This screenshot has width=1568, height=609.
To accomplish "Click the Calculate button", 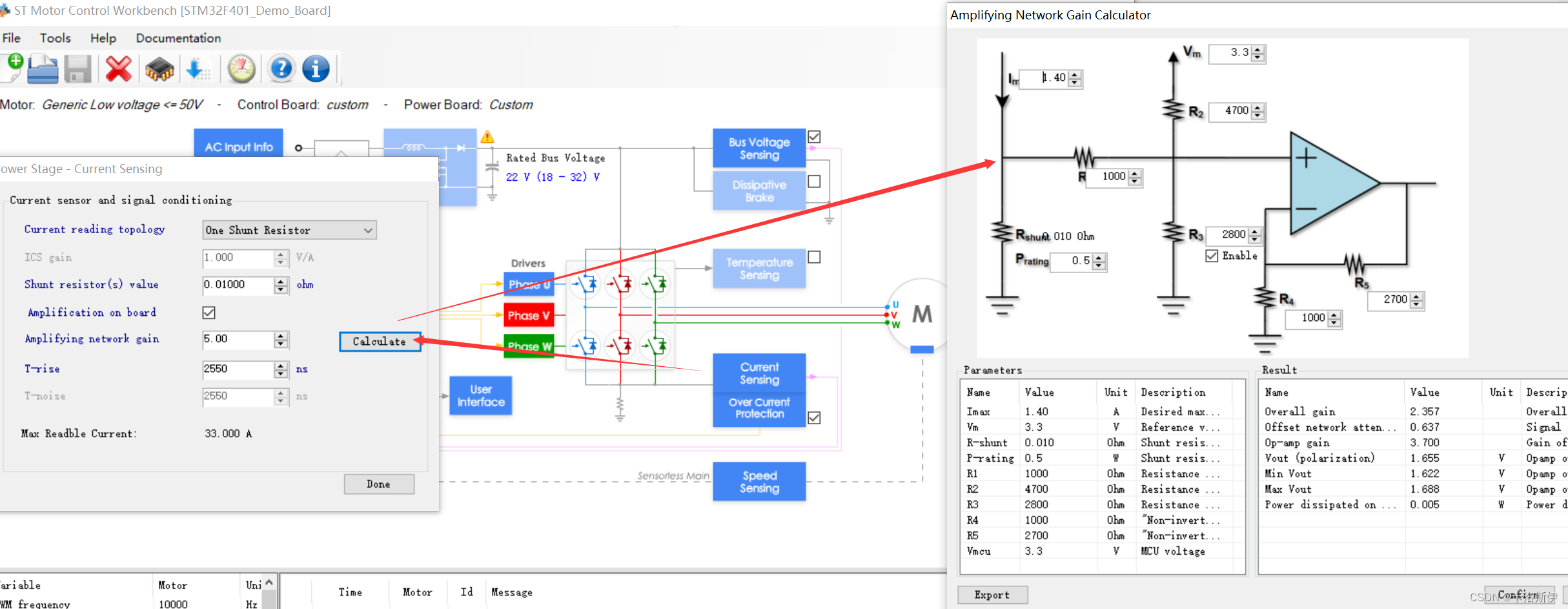I will [x=380, y=342].
